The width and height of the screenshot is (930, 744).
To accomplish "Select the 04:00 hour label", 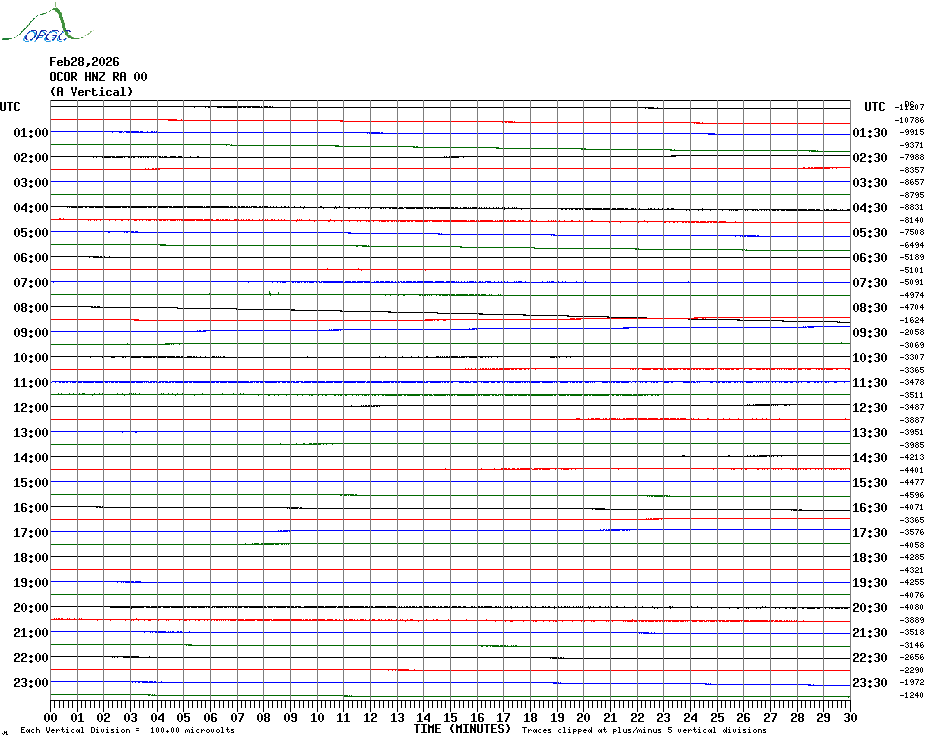I will coord(31,208).
